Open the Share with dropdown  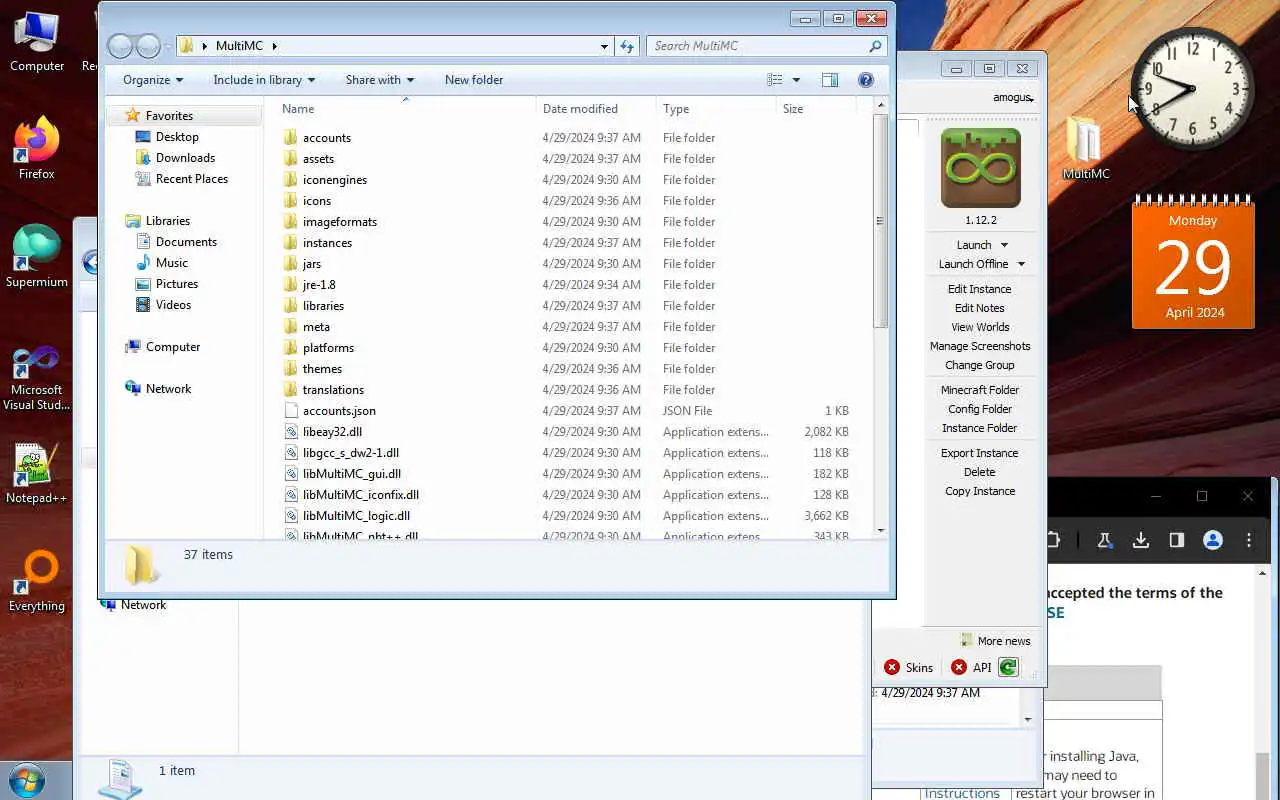click(380, 80)
